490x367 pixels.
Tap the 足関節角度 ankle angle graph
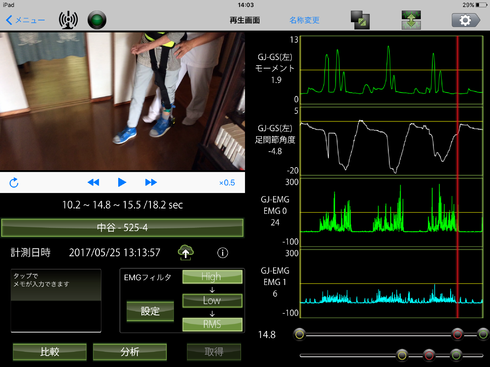pos(392,141)
